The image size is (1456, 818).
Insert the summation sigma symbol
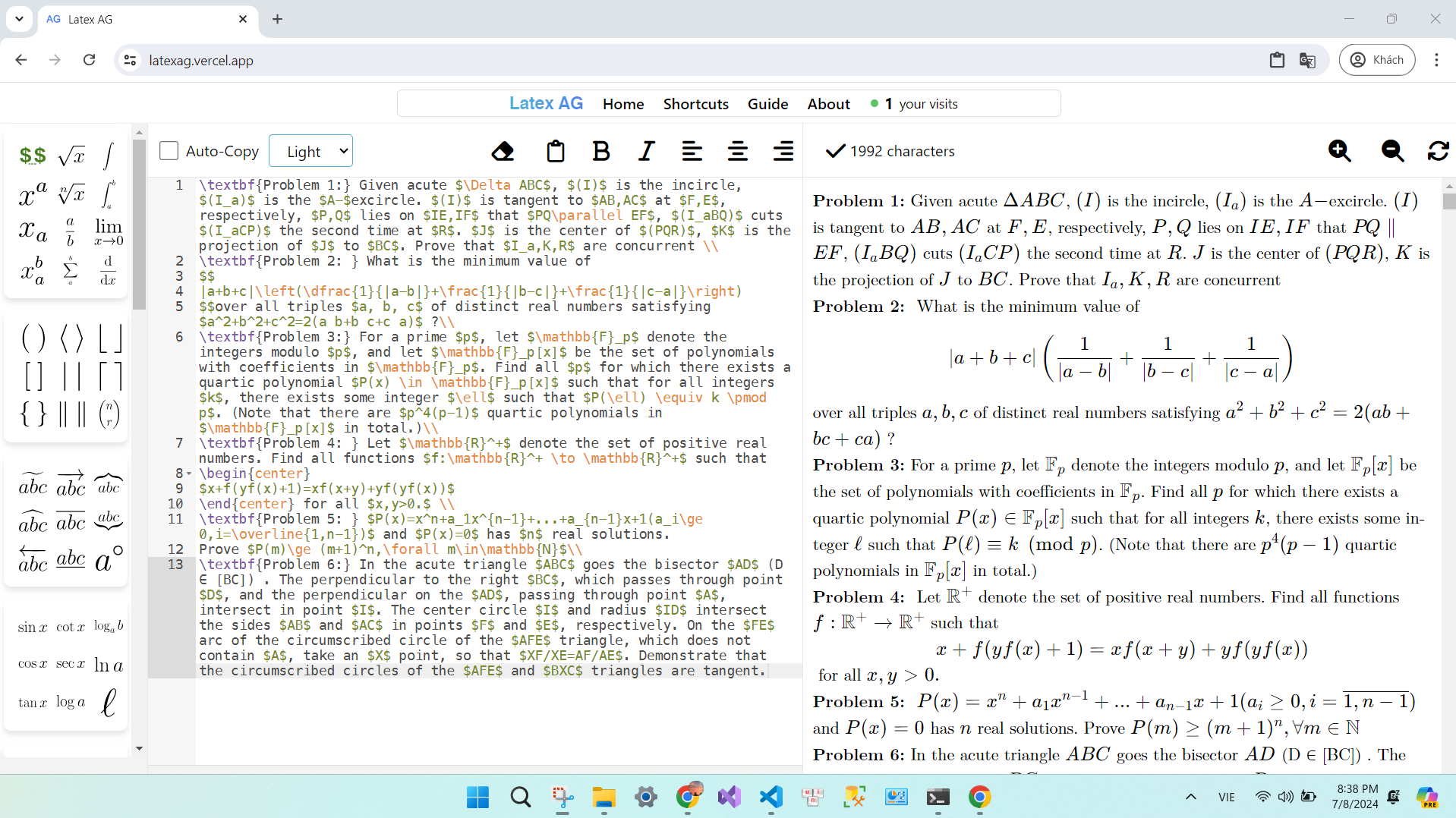[x=71, y=270]
